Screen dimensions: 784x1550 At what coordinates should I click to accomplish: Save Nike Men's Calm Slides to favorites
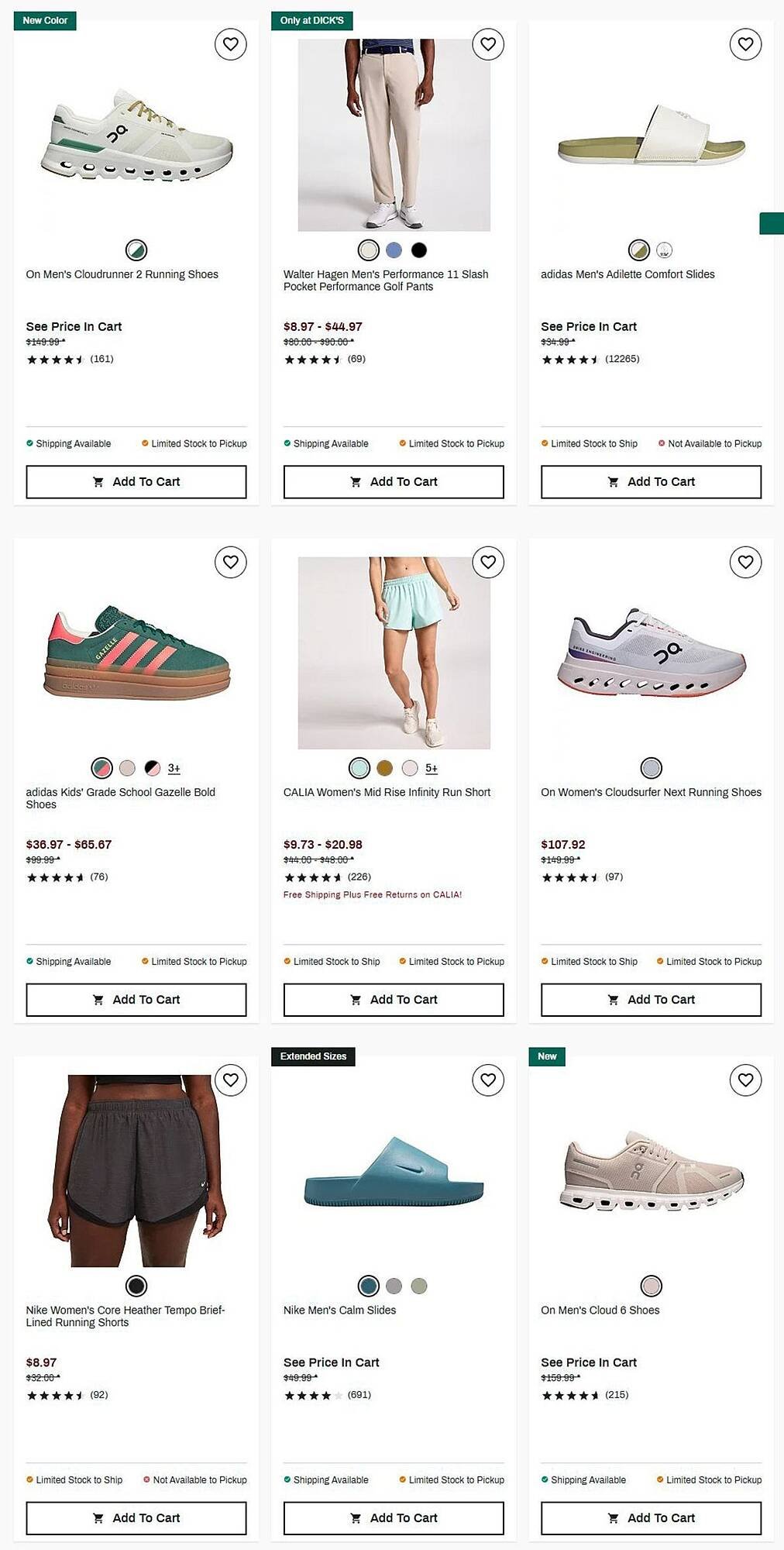(488, 1080)
